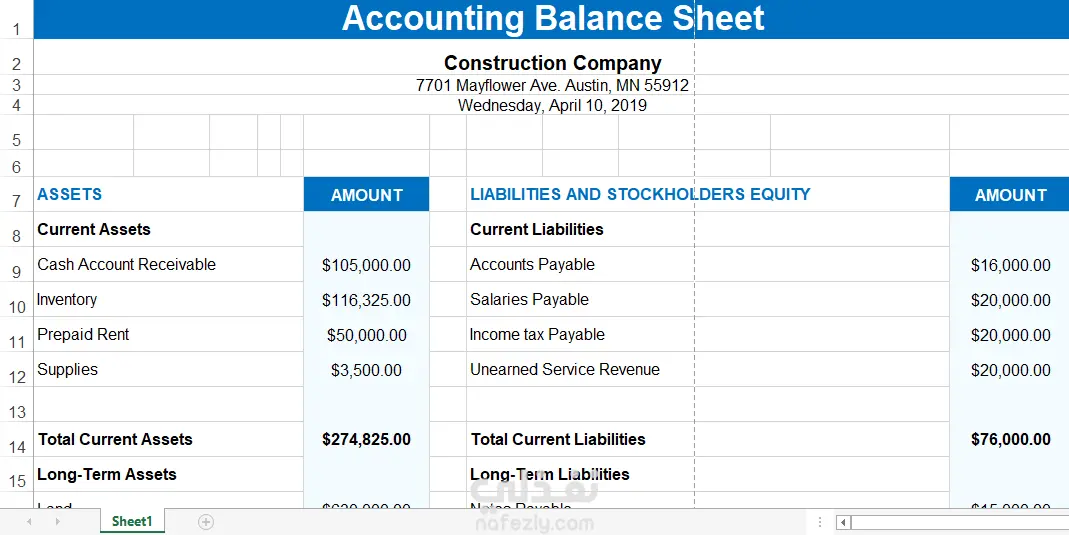The height and width of the screenshot is (535, 1069).
Task: Select the $76,000.00 total liabilities cell
Action: pos(1010,440)
